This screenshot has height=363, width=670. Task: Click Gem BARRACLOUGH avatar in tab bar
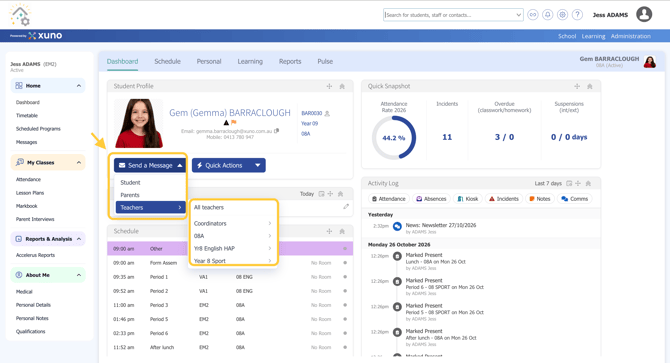click(650, 62)
